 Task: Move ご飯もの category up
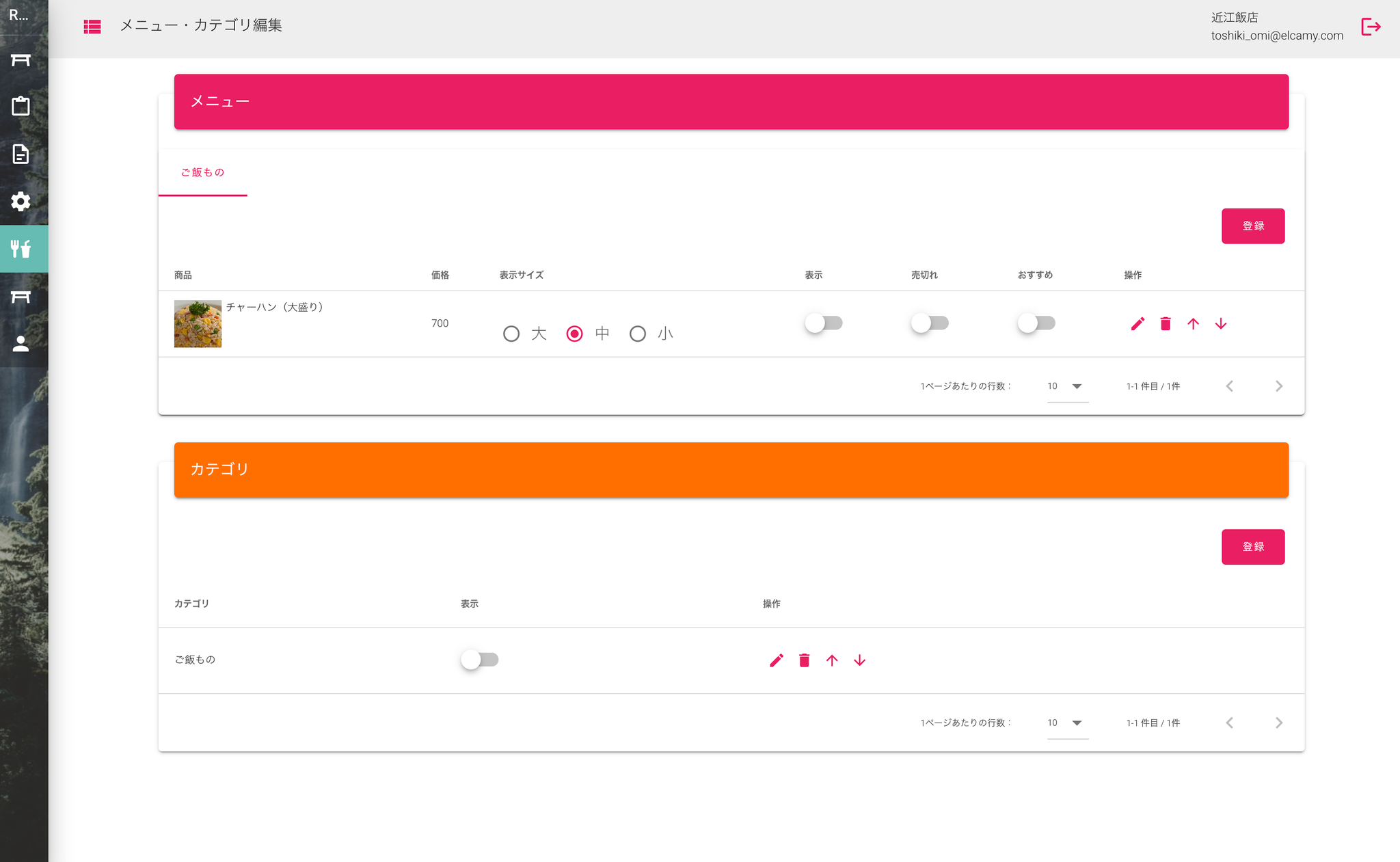(x=832, y=660)
